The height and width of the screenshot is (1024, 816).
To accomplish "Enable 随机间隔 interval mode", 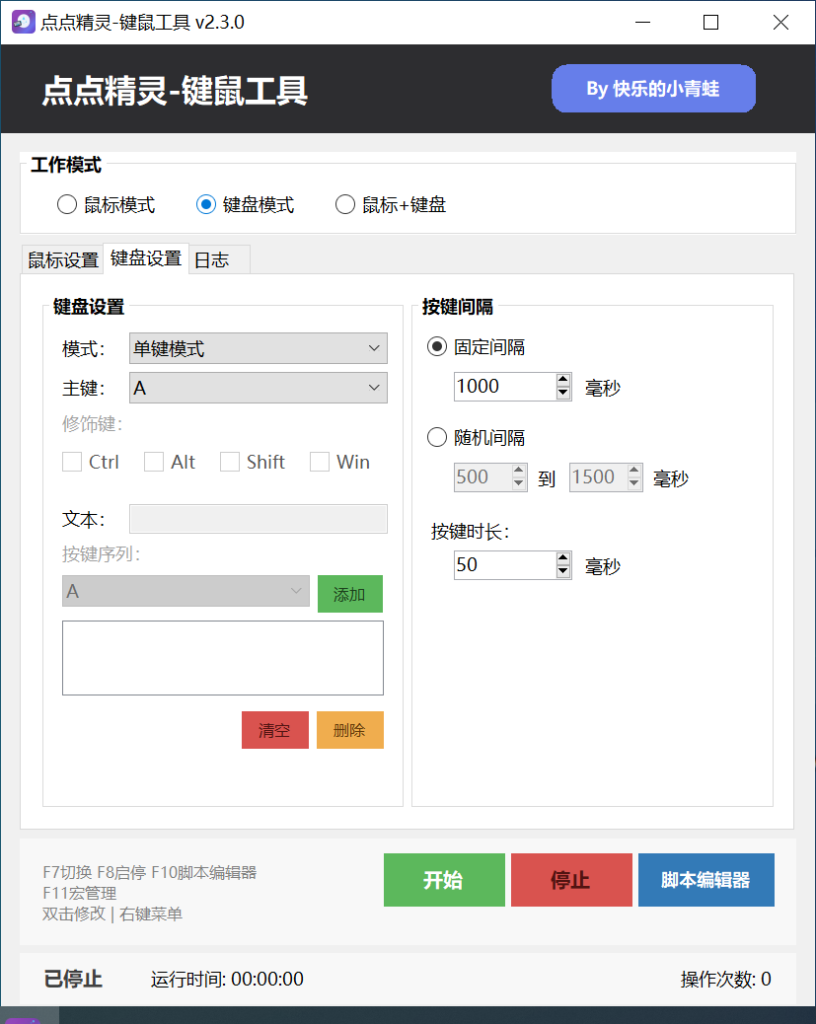I will point(436,437).
